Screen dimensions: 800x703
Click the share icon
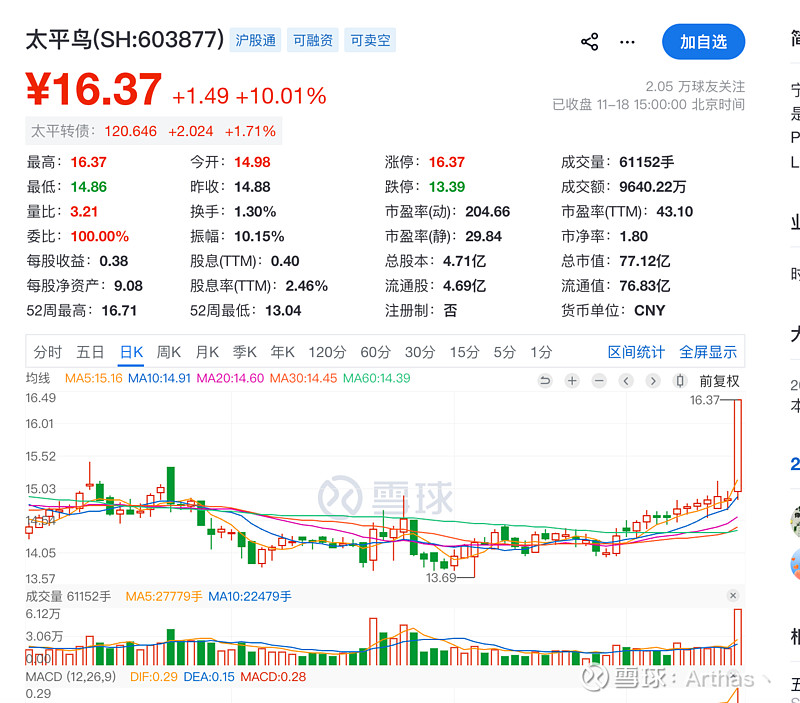(589, 42)
